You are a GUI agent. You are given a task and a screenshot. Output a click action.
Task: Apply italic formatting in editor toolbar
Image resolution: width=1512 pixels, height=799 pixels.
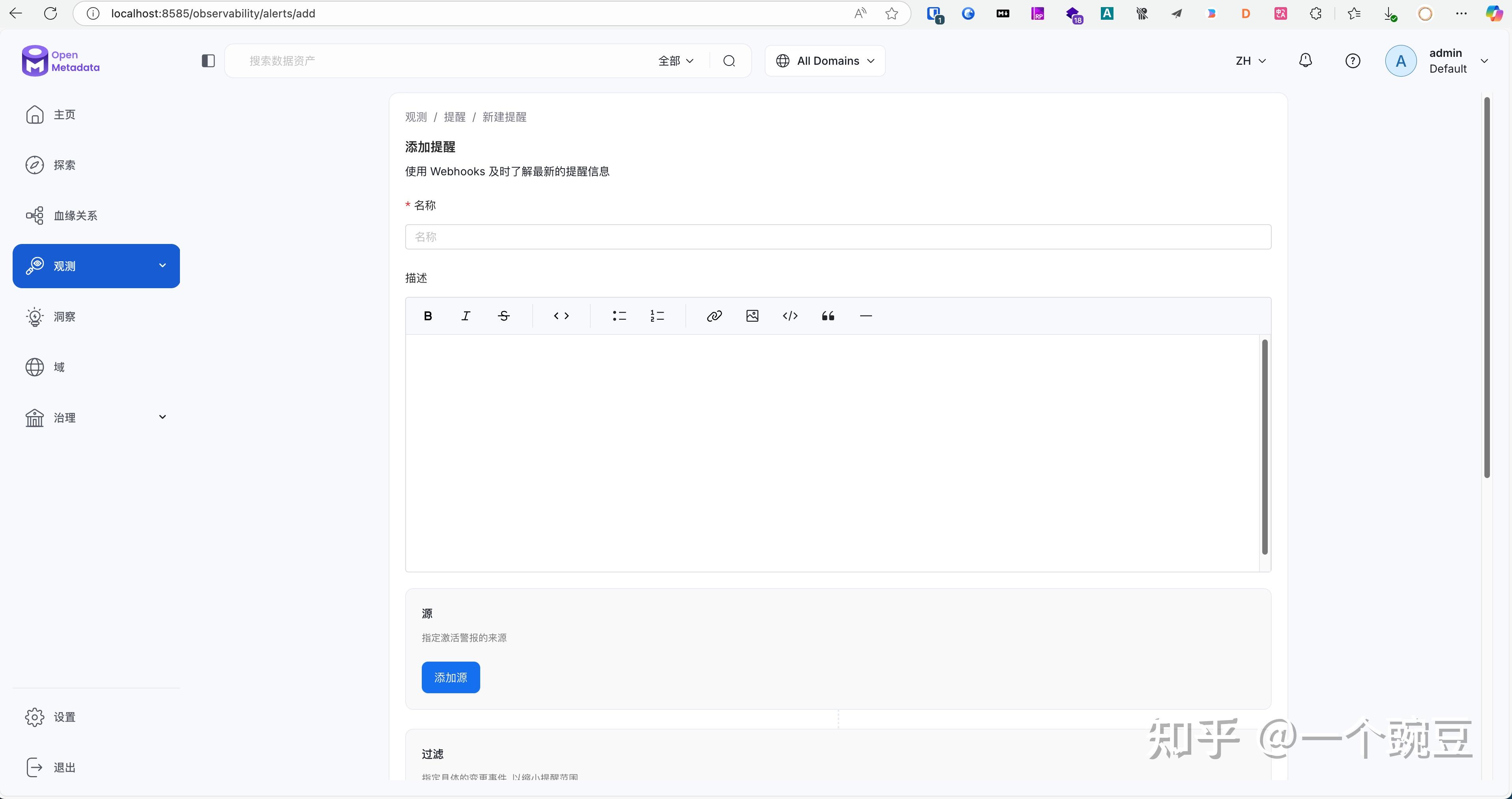466,316
